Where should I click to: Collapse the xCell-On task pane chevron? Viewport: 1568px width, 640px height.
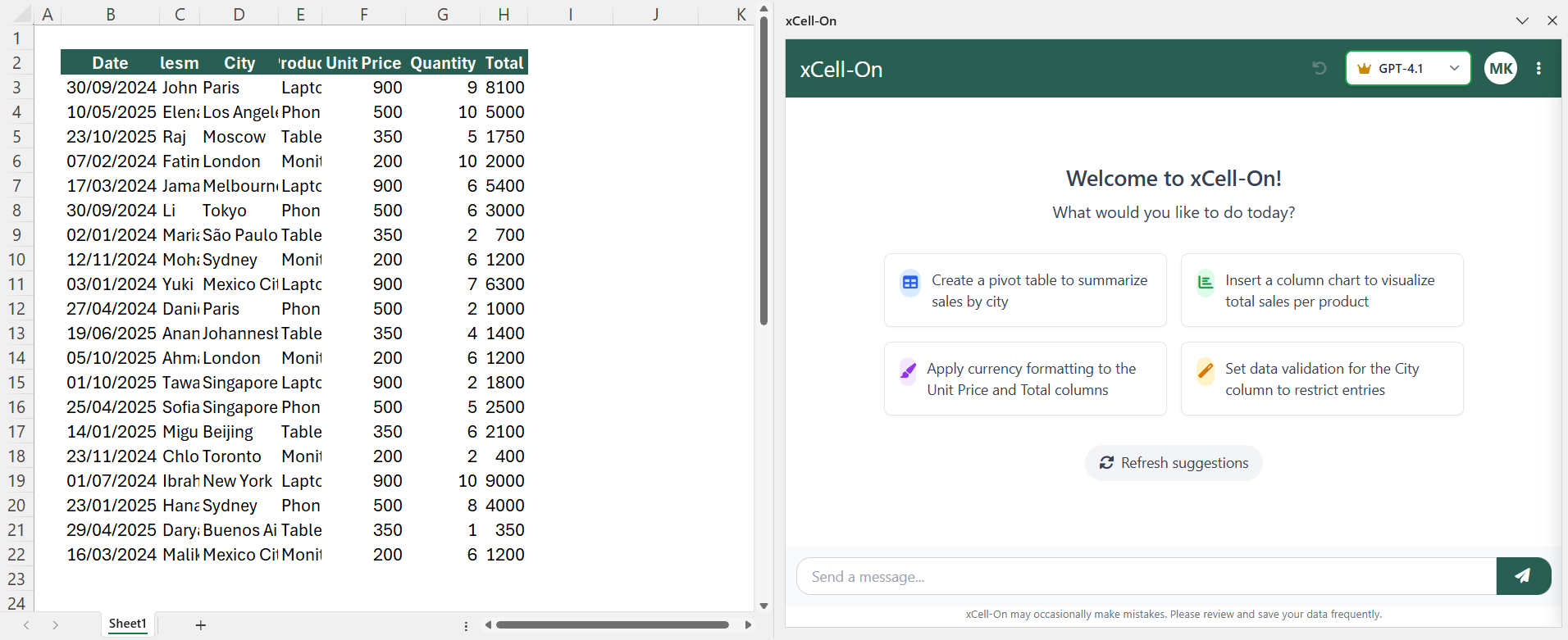pyautogui.click(x=1522, y=20)
